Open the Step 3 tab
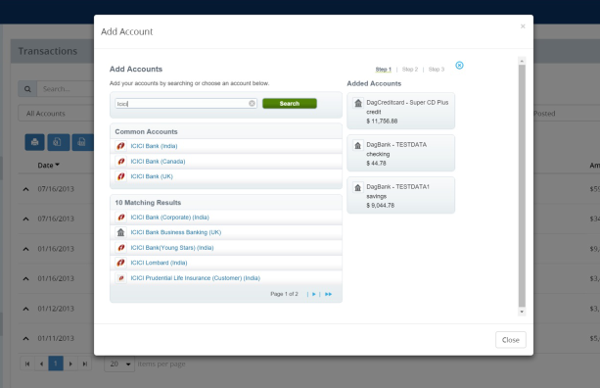Image resolution: width=600 pixels, height=388 pixels. pos(436,69)
